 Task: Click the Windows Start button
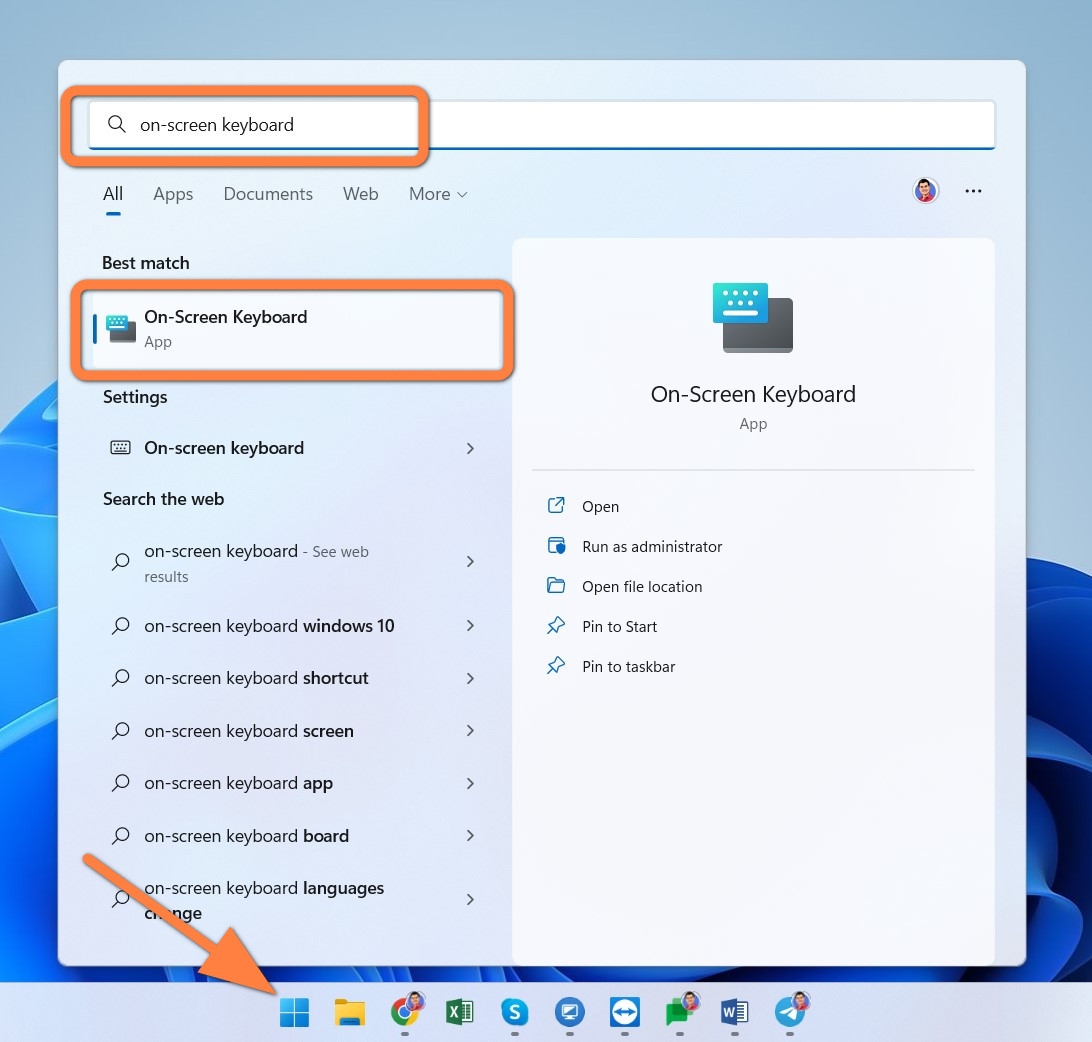point(294,1011)
